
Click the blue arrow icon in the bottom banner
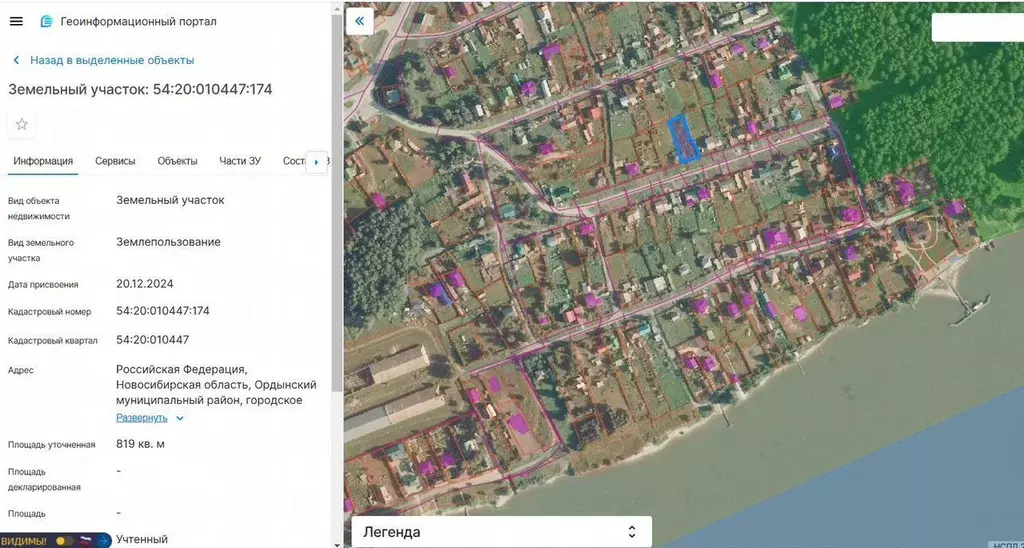[x=104, y=540]
